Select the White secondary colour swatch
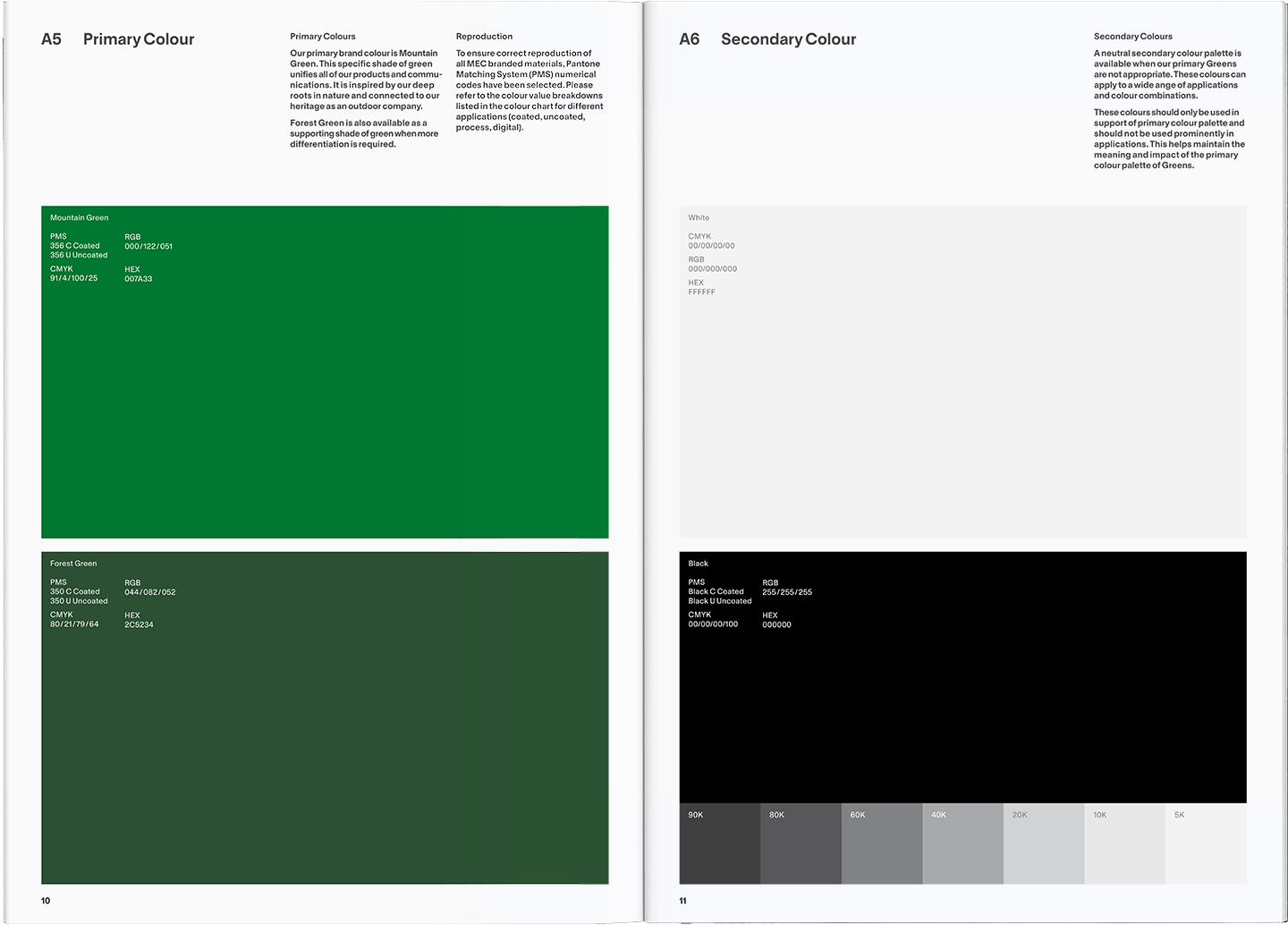1288x925 pixels. click(962, 403)
